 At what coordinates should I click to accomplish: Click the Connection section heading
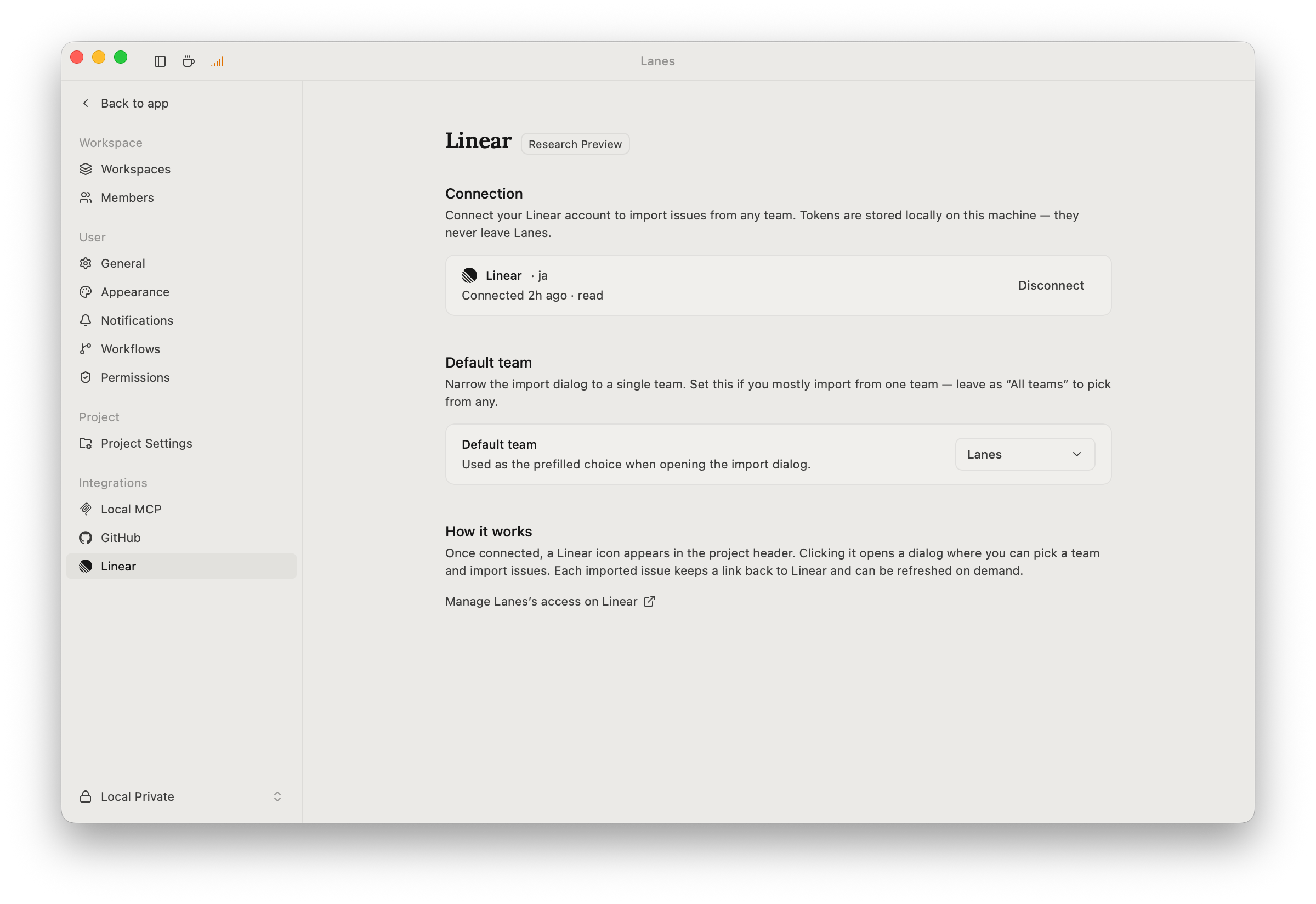[484, 194]
